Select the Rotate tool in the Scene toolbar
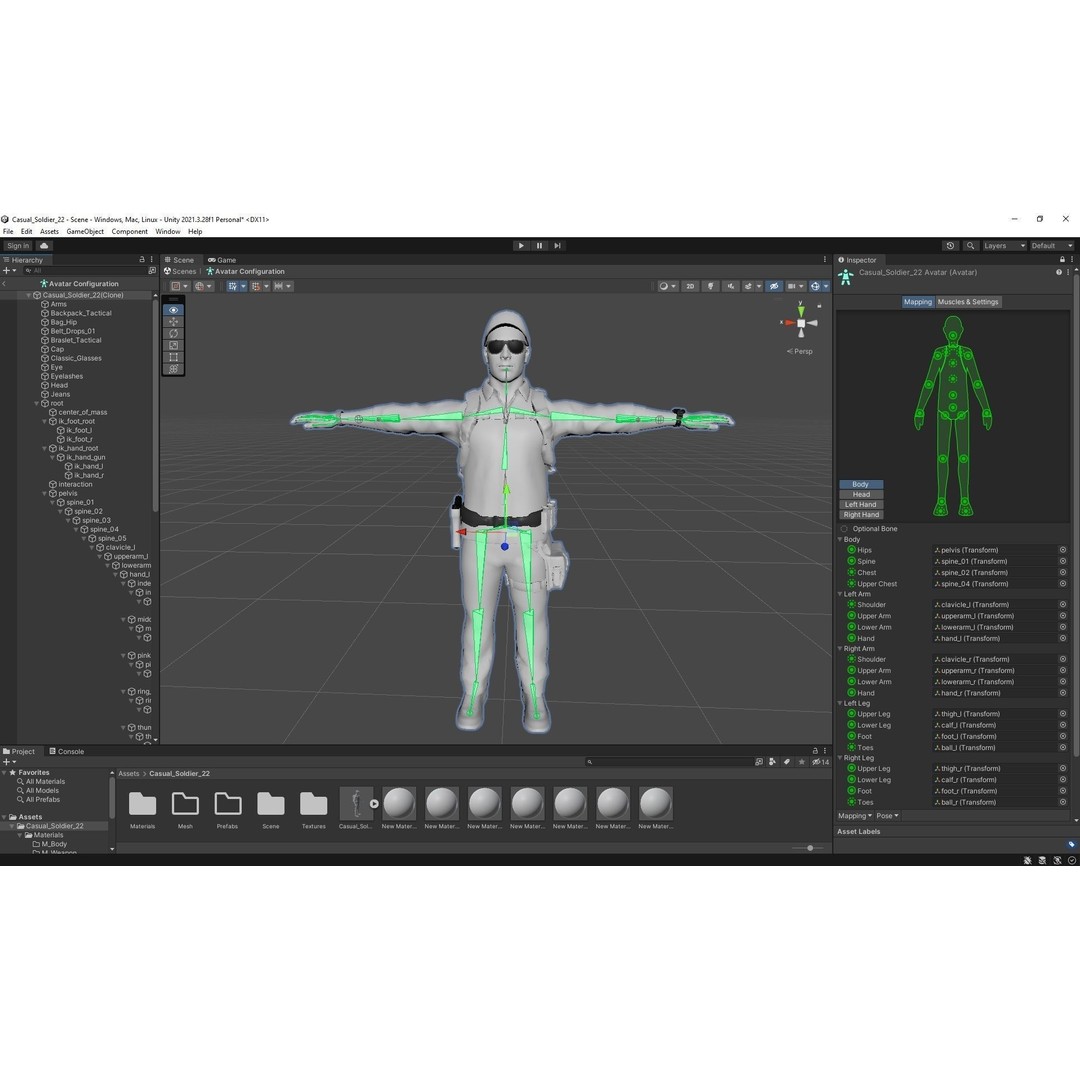 click(x=173, y=333)
